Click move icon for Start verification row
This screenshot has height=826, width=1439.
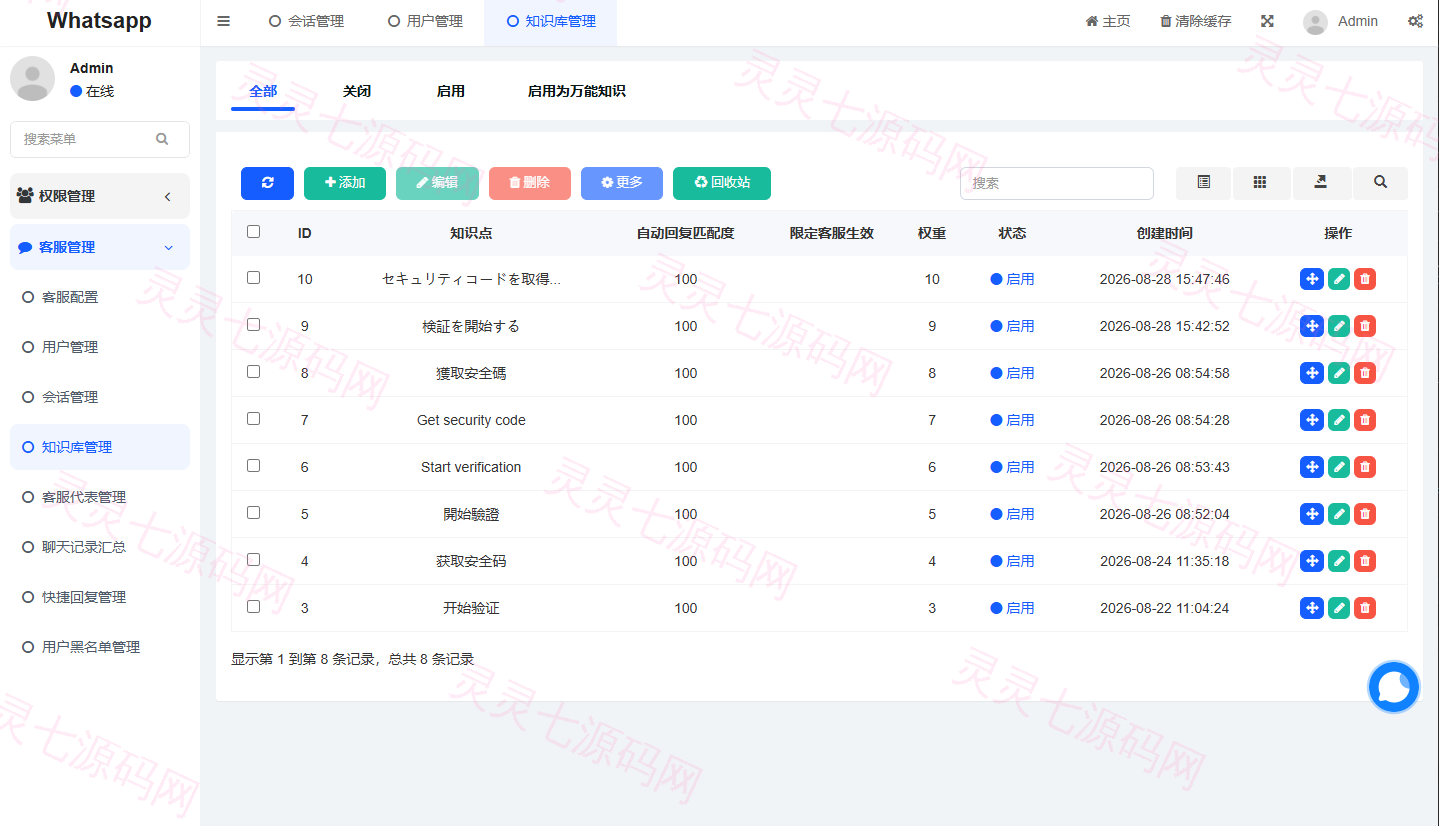[1312, 467]
